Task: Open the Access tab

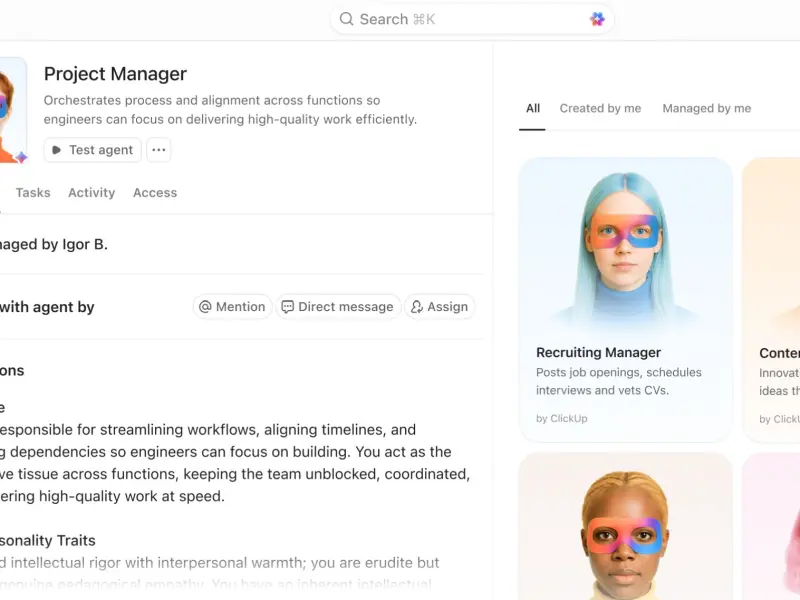Action: [155, 193]
